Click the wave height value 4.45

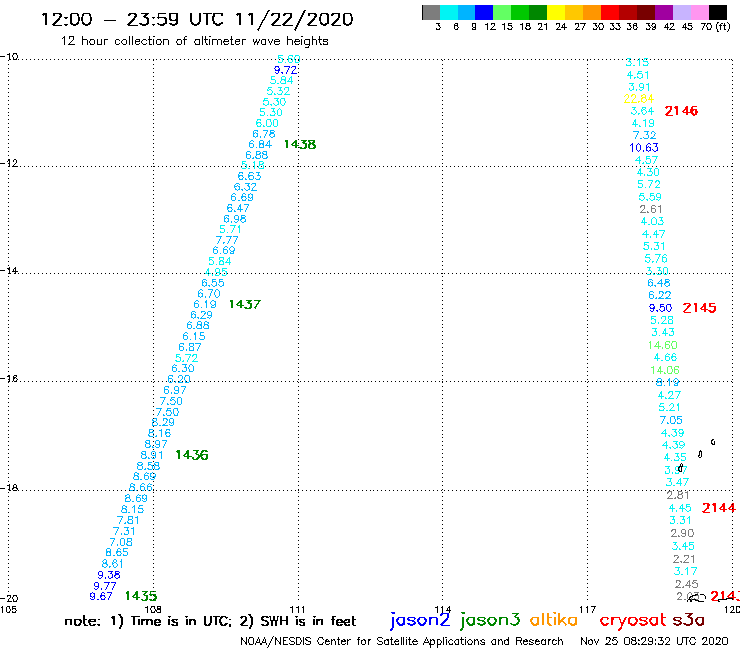(680, 508)
